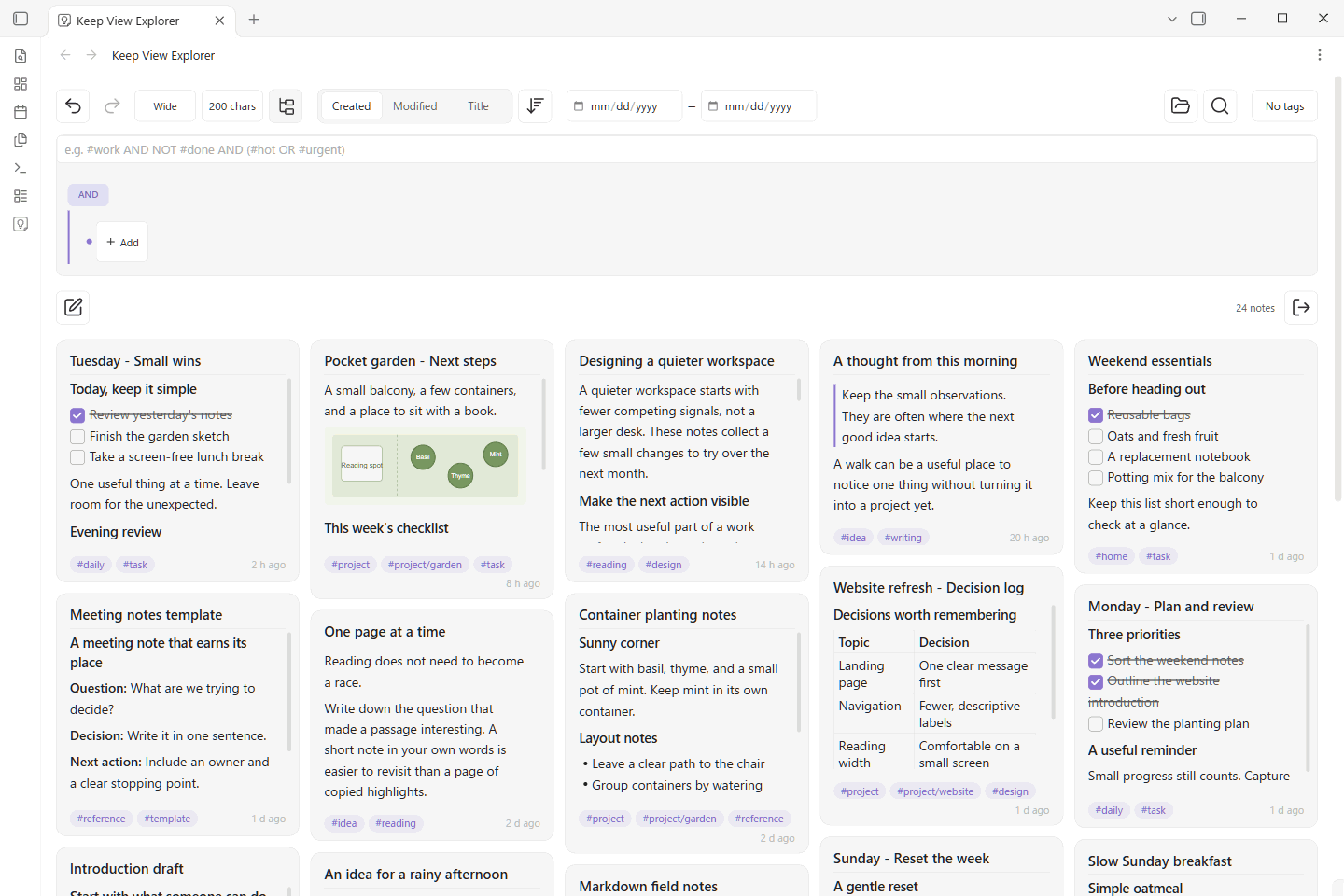Navigate forward with the right arrow

[91, 55]
